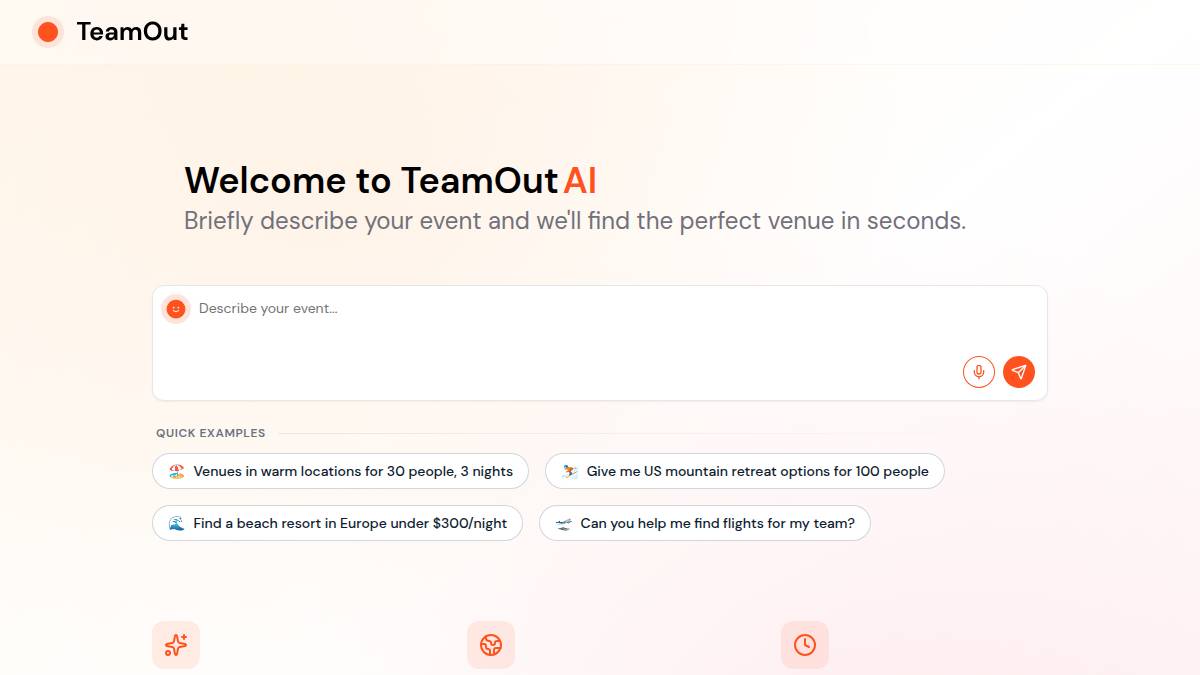Pick 'Find a beach resort in Europe' example
The image size is (1200, 675).
(x=350, y=523)
